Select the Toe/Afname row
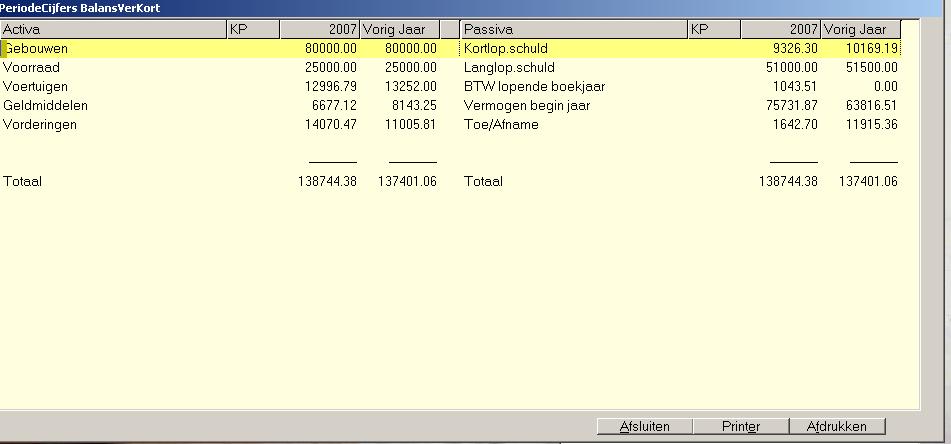951x444 pixels. [680, 124]
